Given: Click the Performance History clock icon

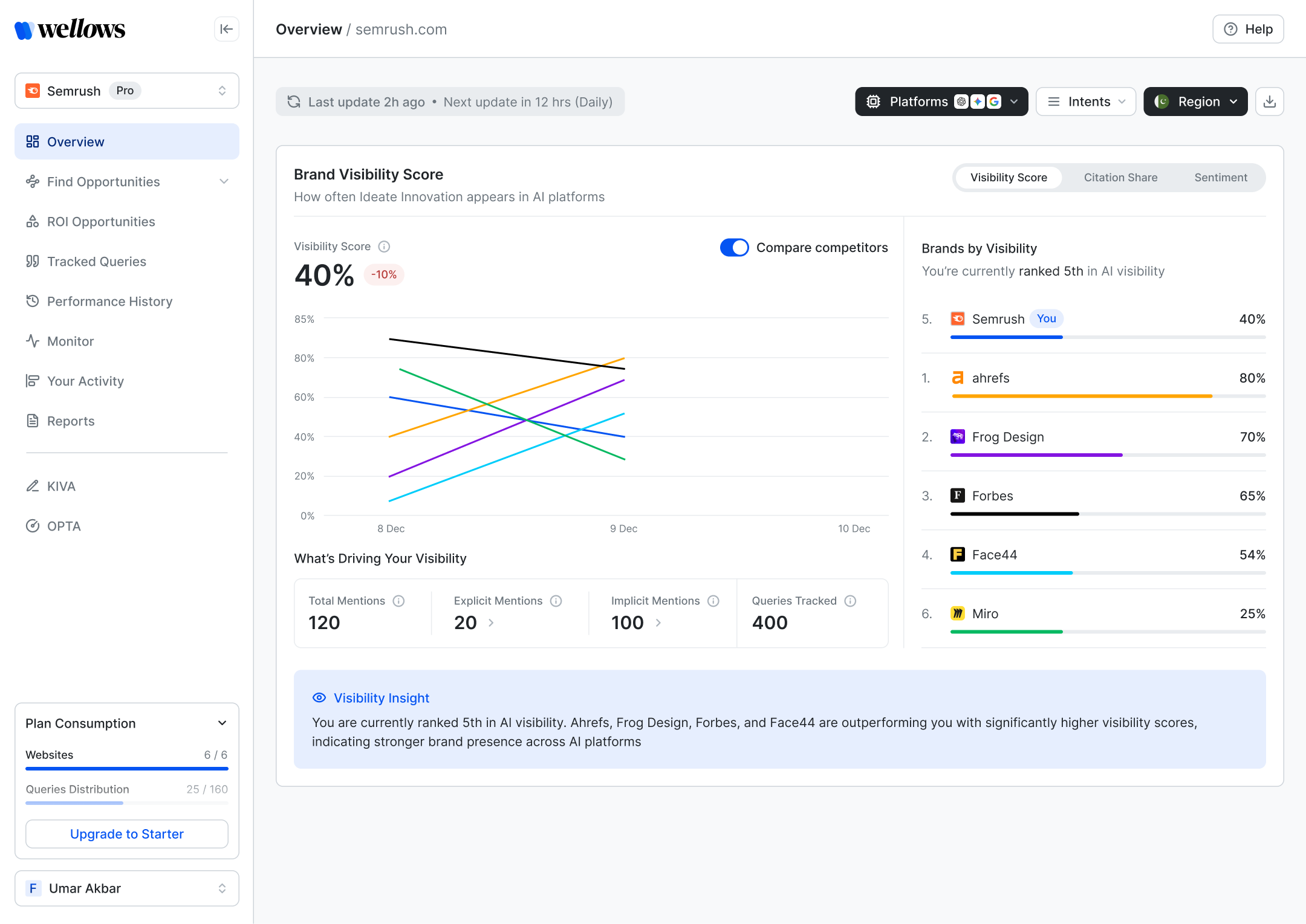Looking at the screenshot, I should tap(33, 301).
